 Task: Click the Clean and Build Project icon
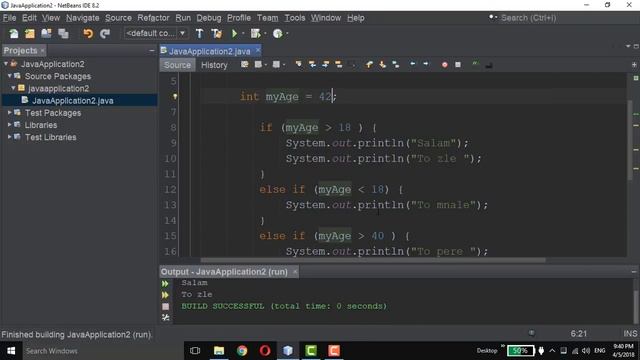click(x=216, y=33)
